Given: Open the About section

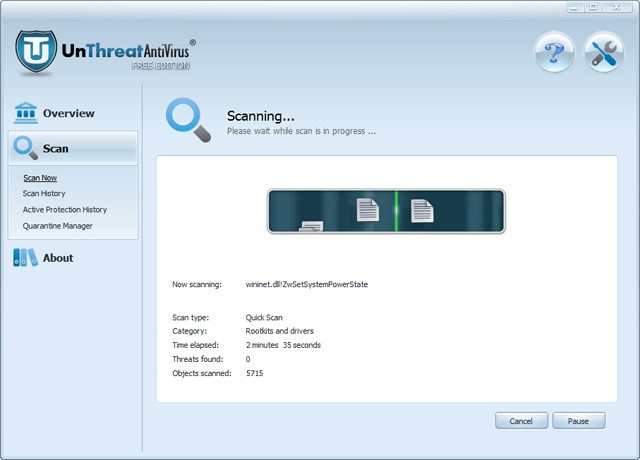Looking at the screenshot, I should click(x=58, y=258).
